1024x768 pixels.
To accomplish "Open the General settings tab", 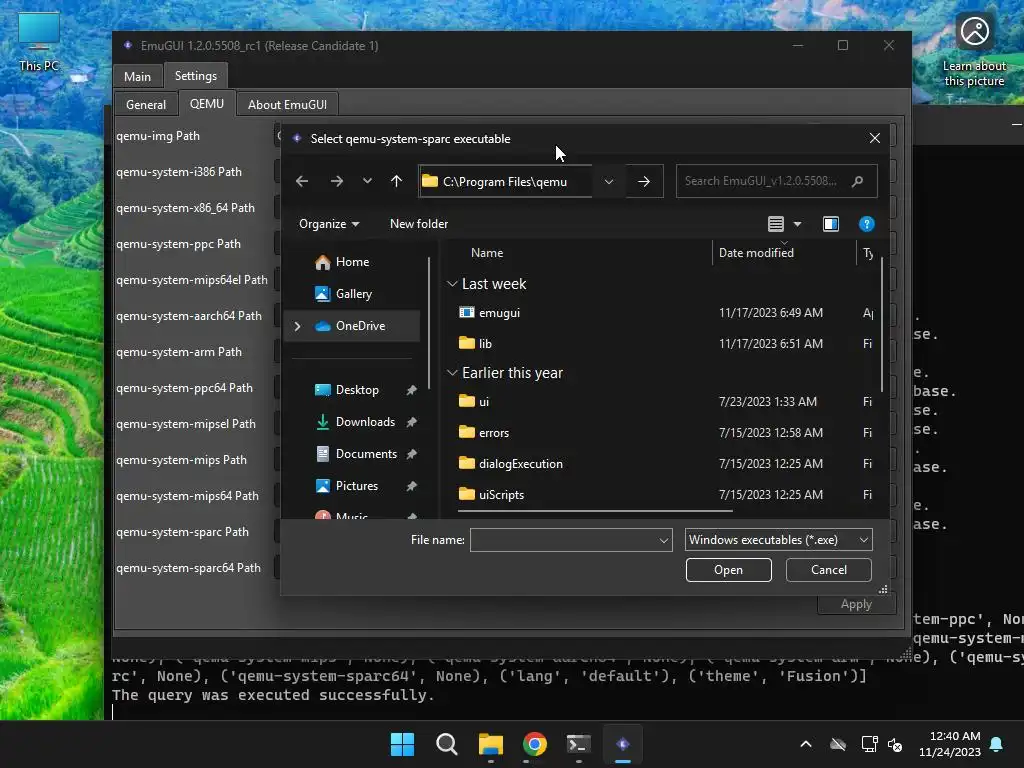I will coord(146,104).
